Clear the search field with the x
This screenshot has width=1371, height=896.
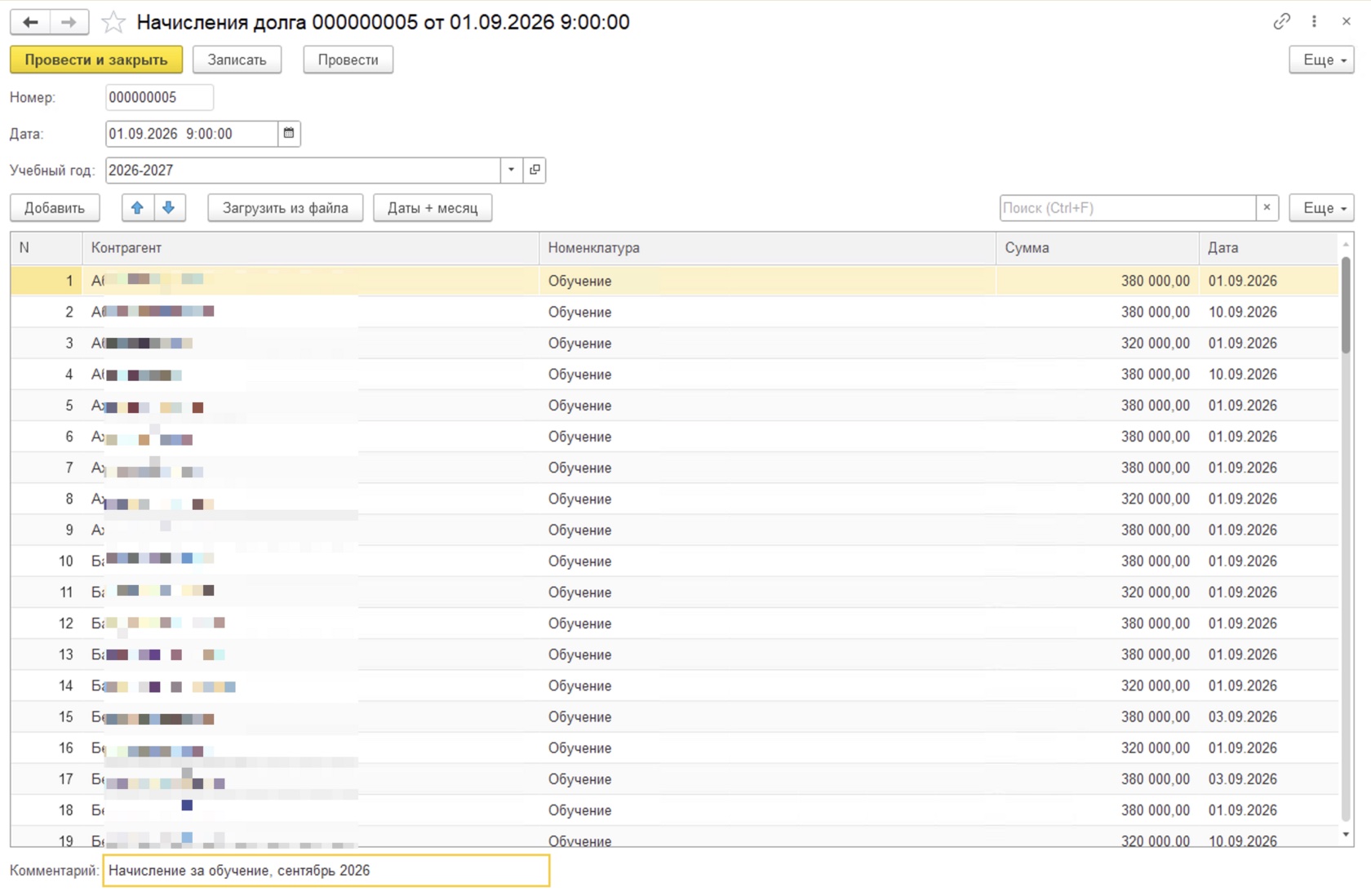pos(1267,207)
